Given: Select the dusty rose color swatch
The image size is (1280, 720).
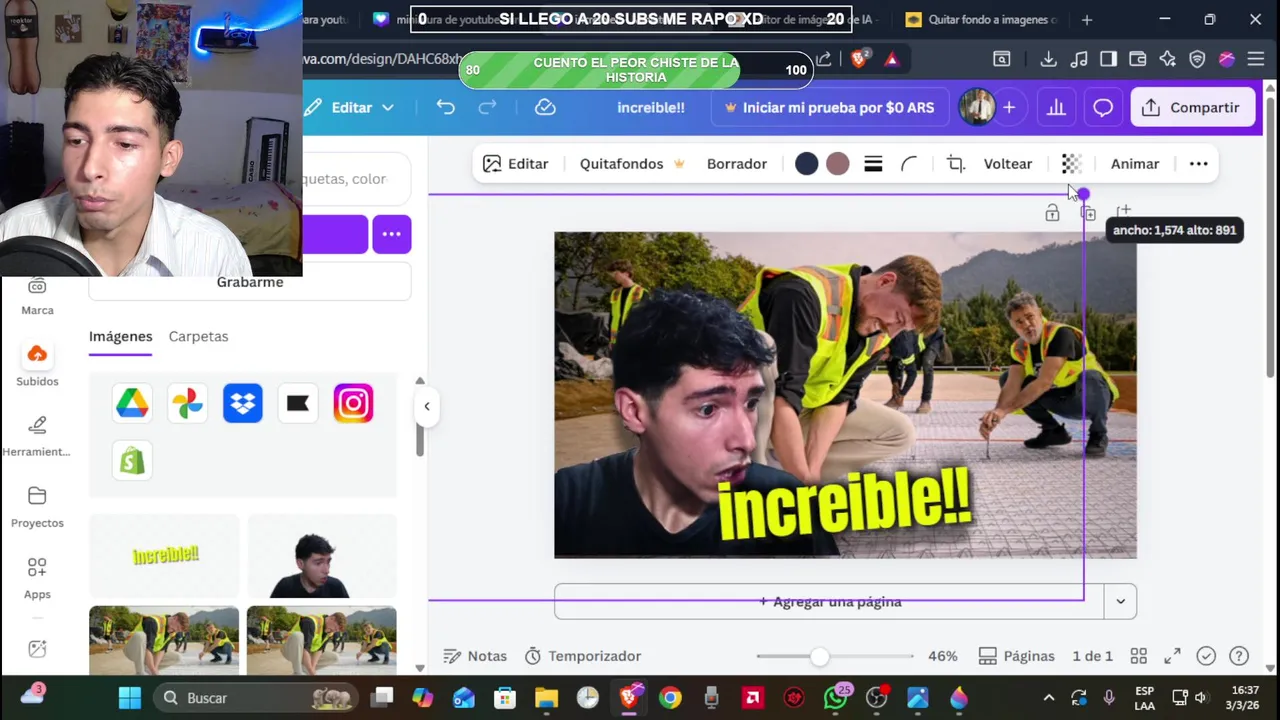Looking at the screenshot, I should tap(838, 164).
